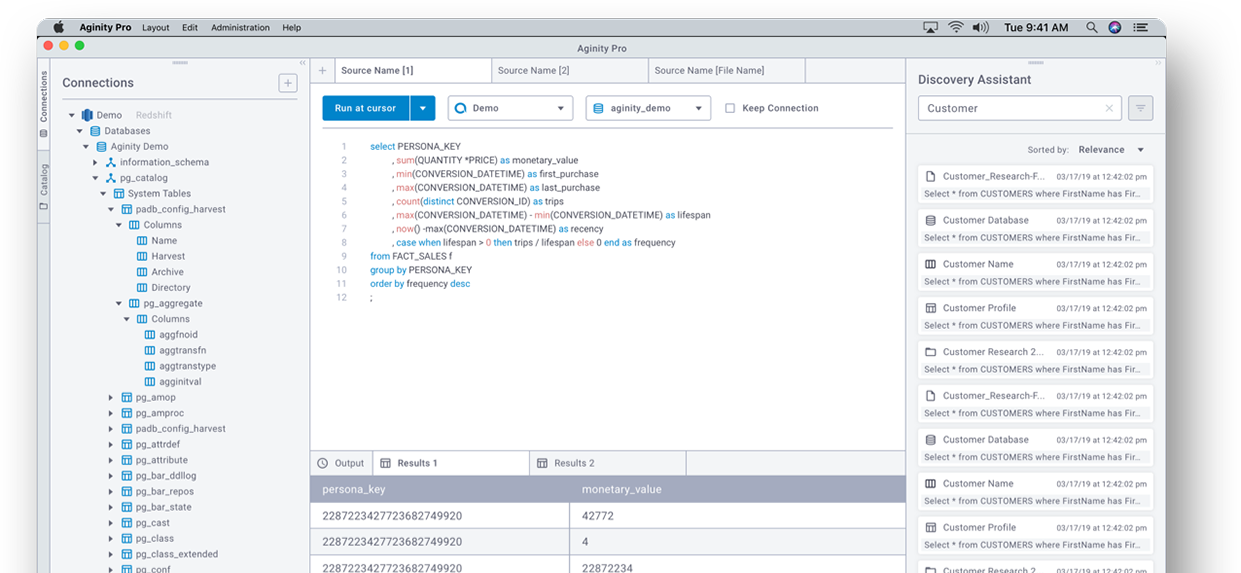
Task: Choose database from aginity_demo dropdown
Action: (648, 108)
